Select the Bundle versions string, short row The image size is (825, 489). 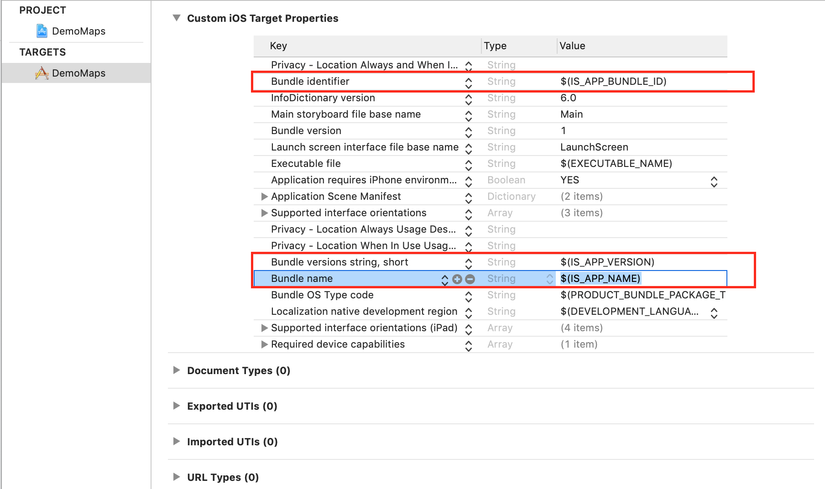click(339, 262)
